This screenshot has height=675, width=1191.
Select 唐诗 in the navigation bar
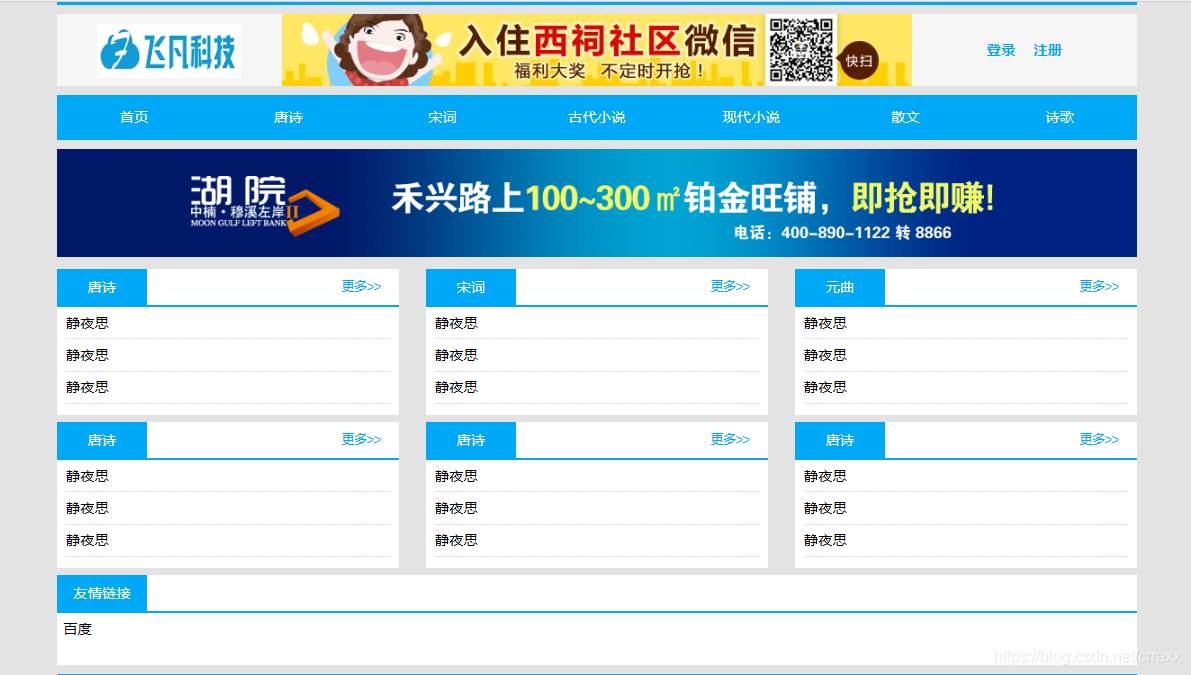click(x=288, y=117)
